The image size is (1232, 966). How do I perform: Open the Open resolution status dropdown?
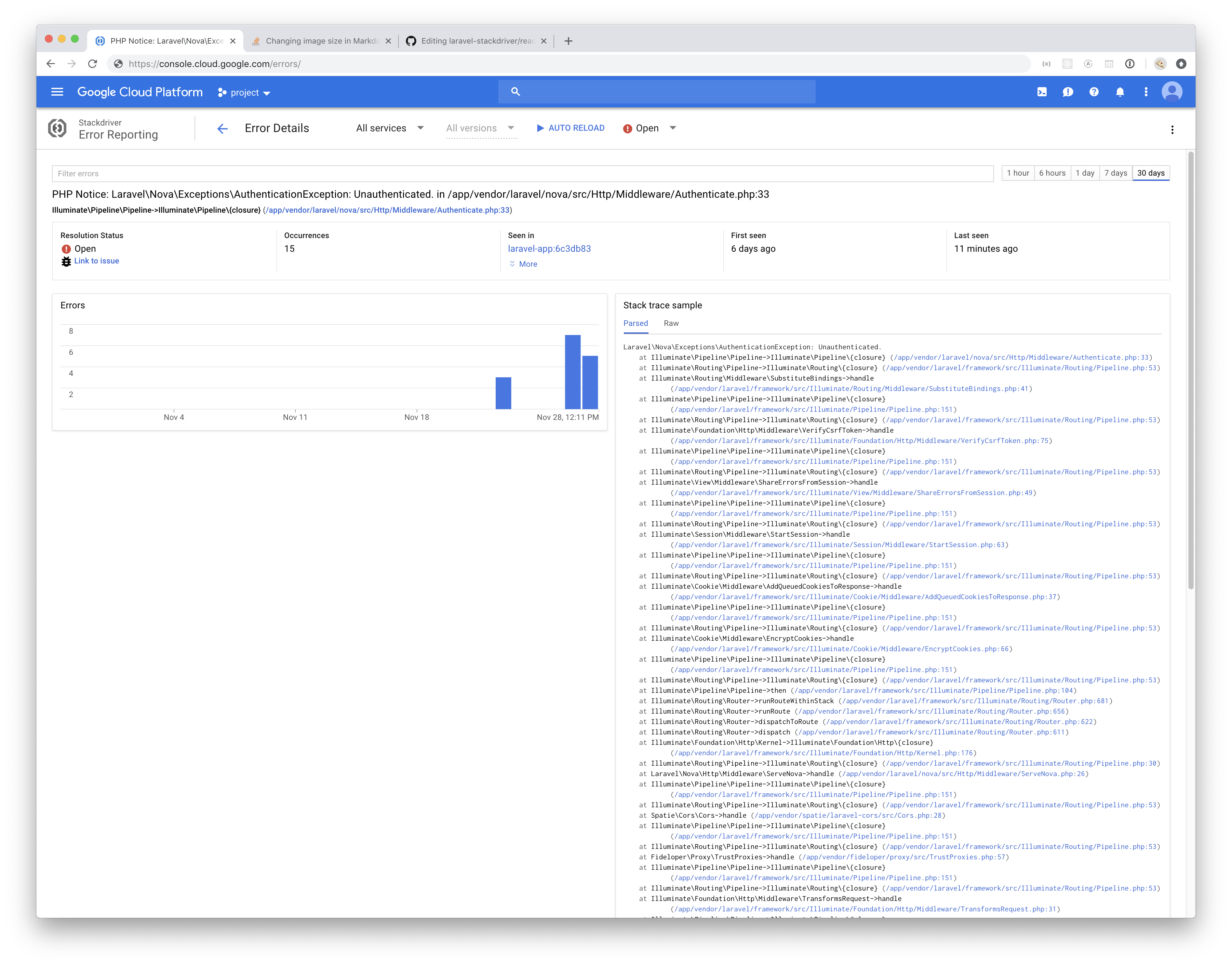[x=649, y=128]
